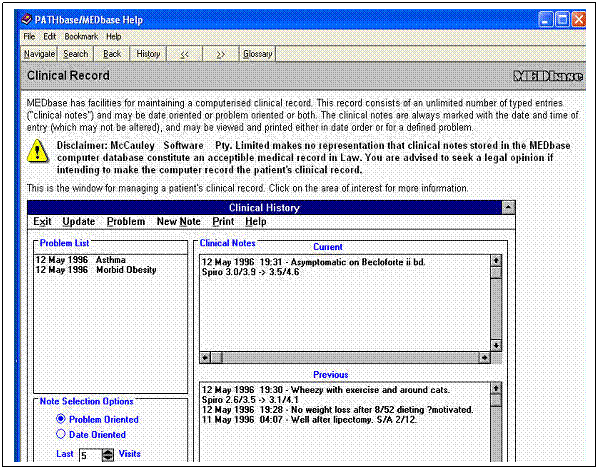This screenshot has height=470, width=599.
Task: Go to next topic with >> button
Action: pyautogui.click(x=221, y=54)
